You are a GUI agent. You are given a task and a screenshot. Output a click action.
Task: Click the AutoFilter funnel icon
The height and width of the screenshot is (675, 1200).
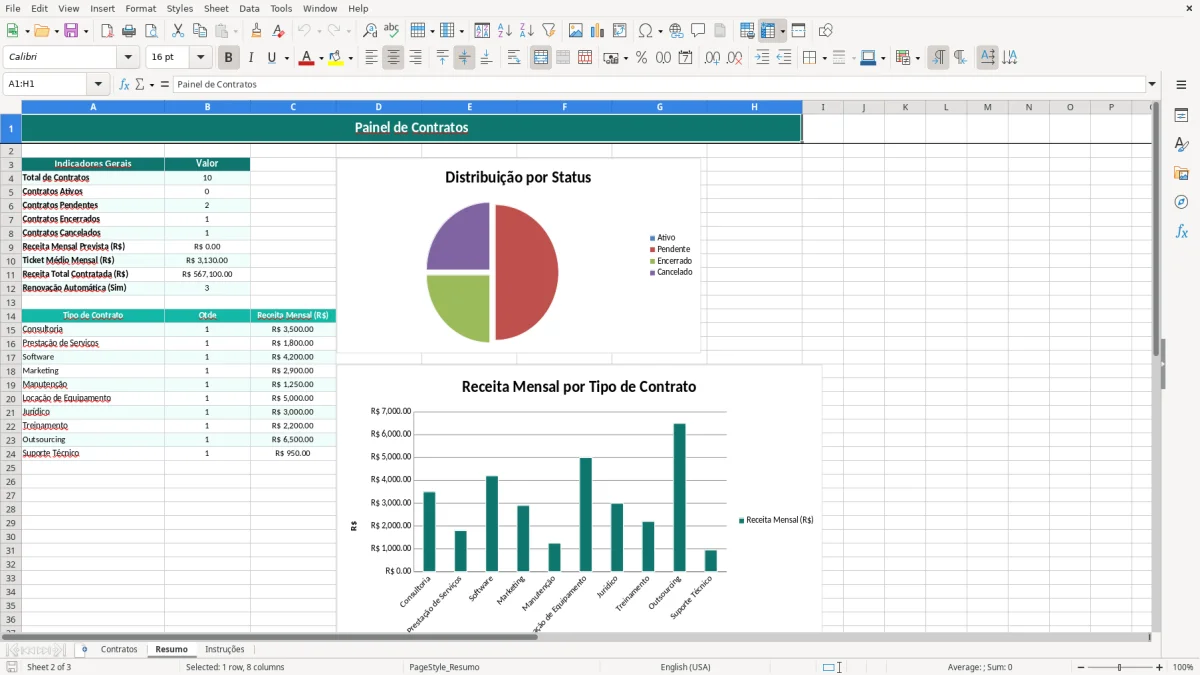pyautogui.click(x=548, y=31)
